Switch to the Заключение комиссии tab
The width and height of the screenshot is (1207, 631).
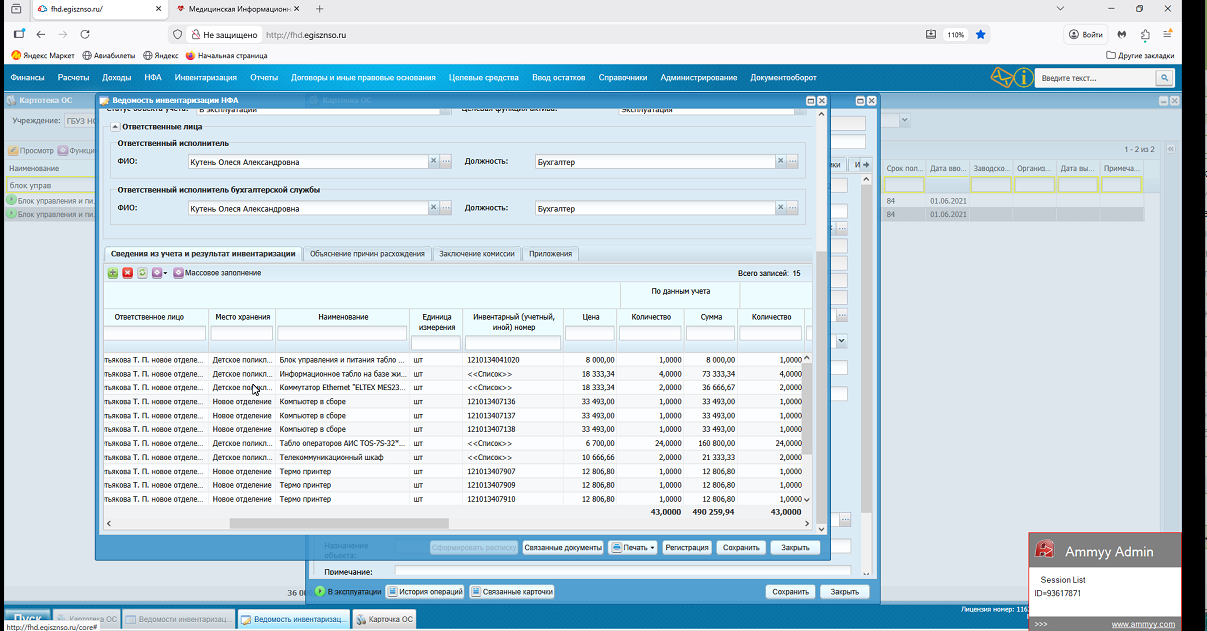point(476,254)
